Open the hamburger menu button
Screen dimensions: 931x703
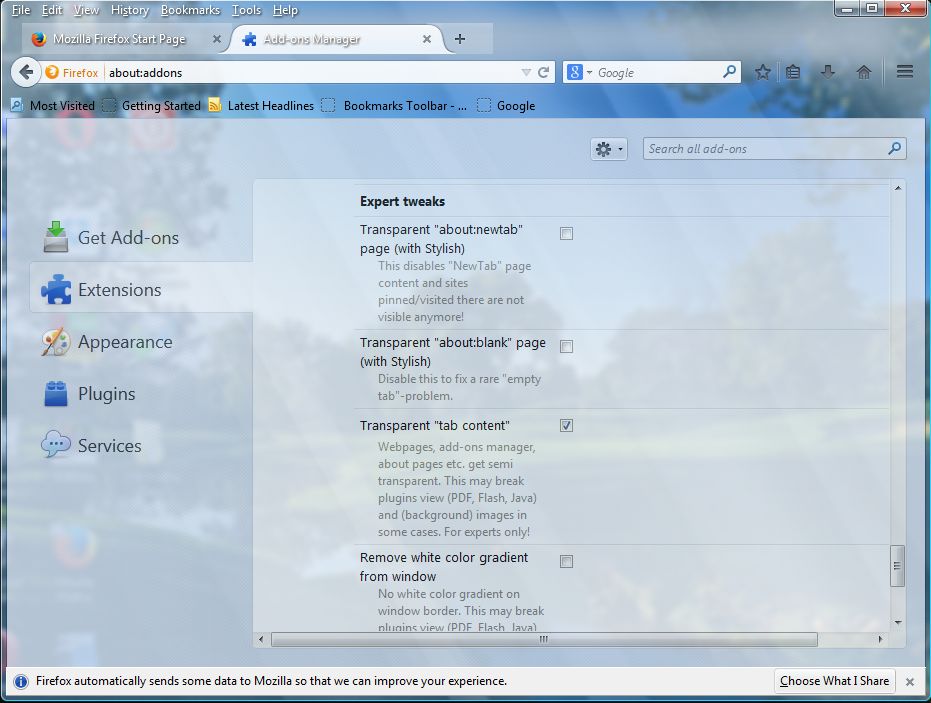pyautogui.click(x=905, y=72)
